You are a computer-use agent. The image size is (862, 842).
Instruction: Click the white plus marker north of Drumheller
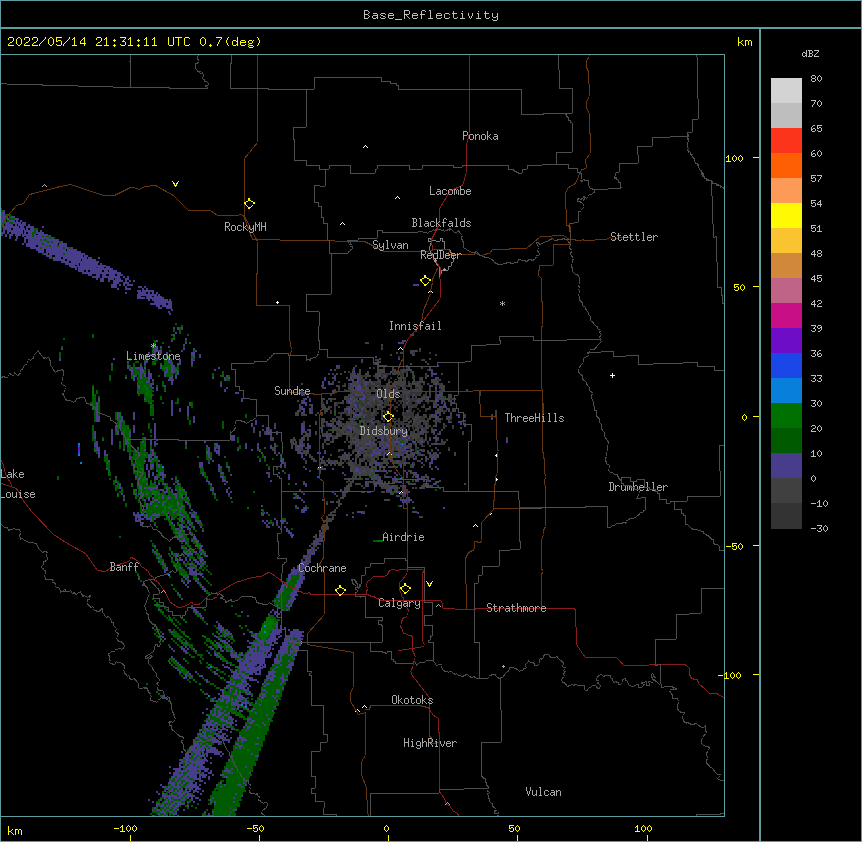point(612,375)
